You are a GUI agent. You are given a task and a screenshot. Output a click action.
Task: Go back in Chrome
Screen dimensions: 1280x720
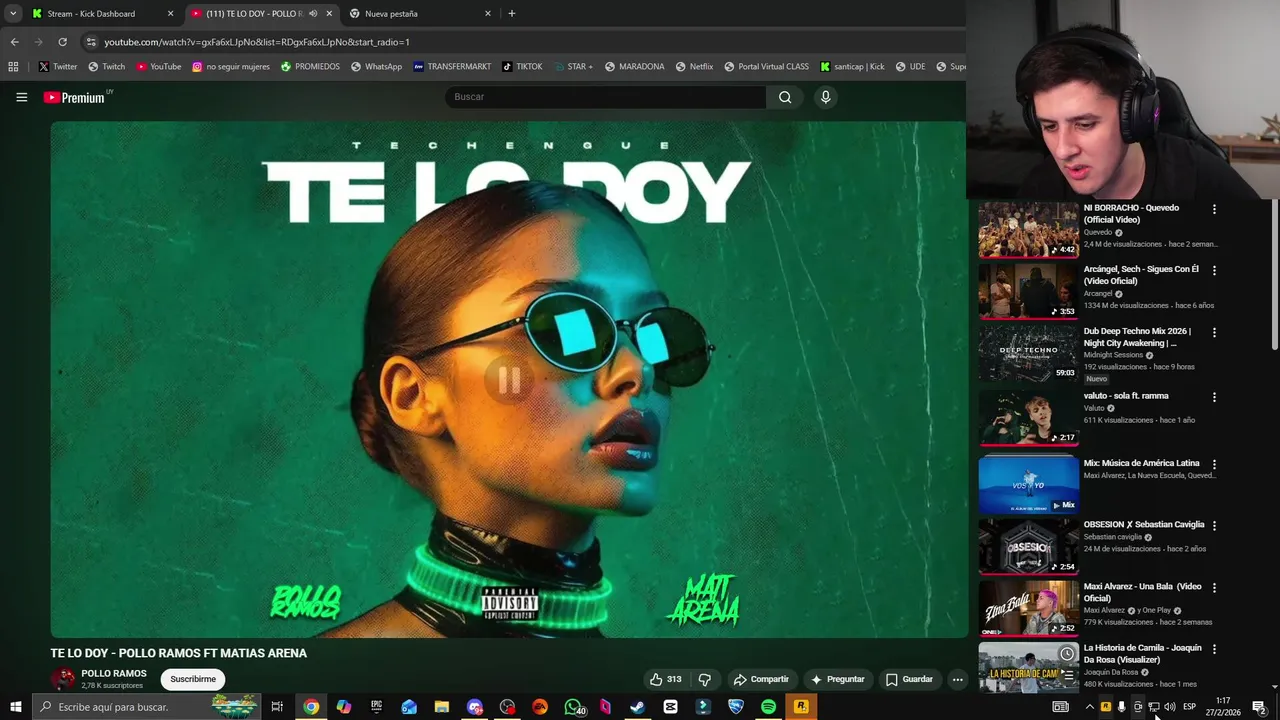click(14, 42)
